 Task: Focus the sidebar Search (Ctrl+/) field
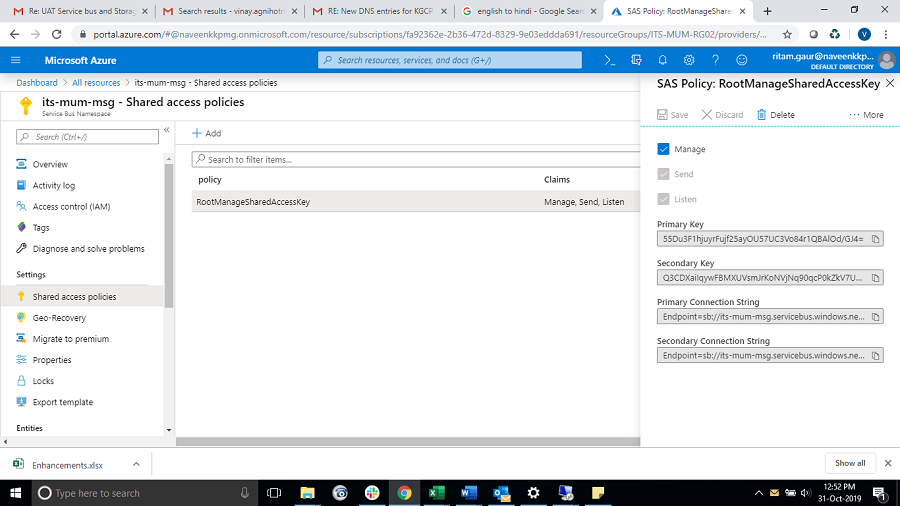[x=87, y=137]
